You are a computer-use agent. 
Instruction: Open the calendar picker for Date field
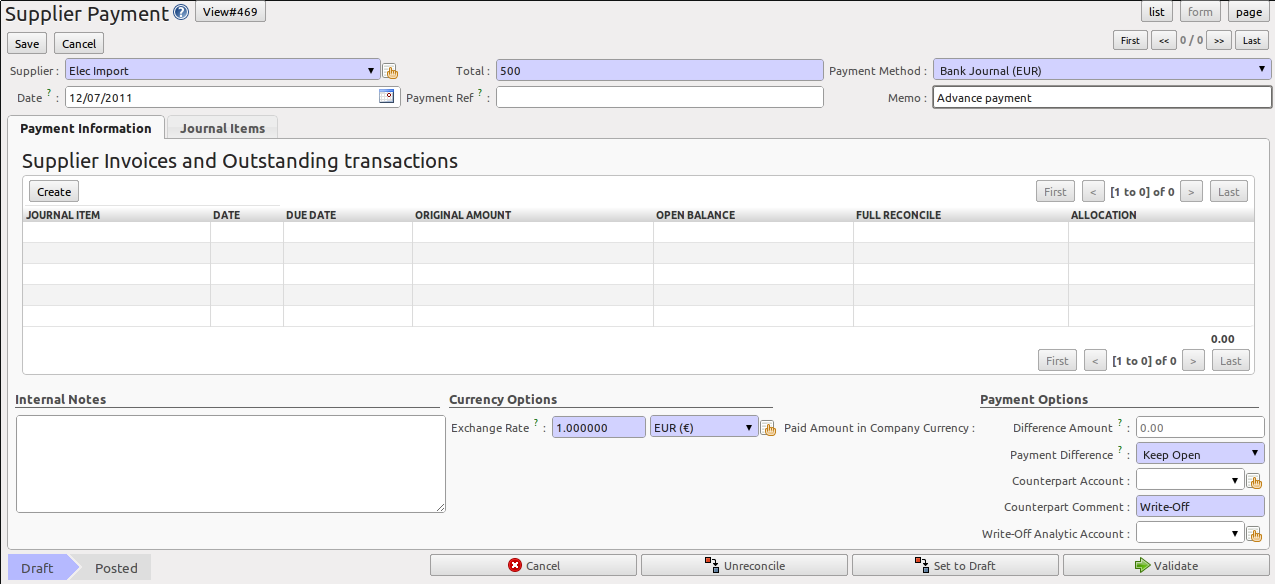point(387,97)
